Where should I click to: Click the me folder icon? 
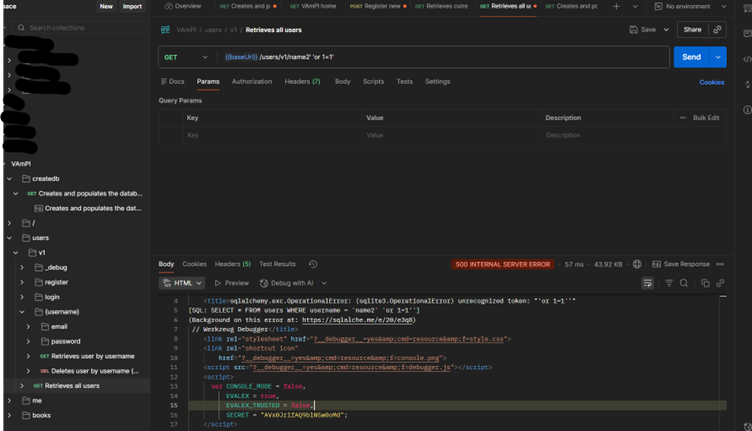(26, 401)
